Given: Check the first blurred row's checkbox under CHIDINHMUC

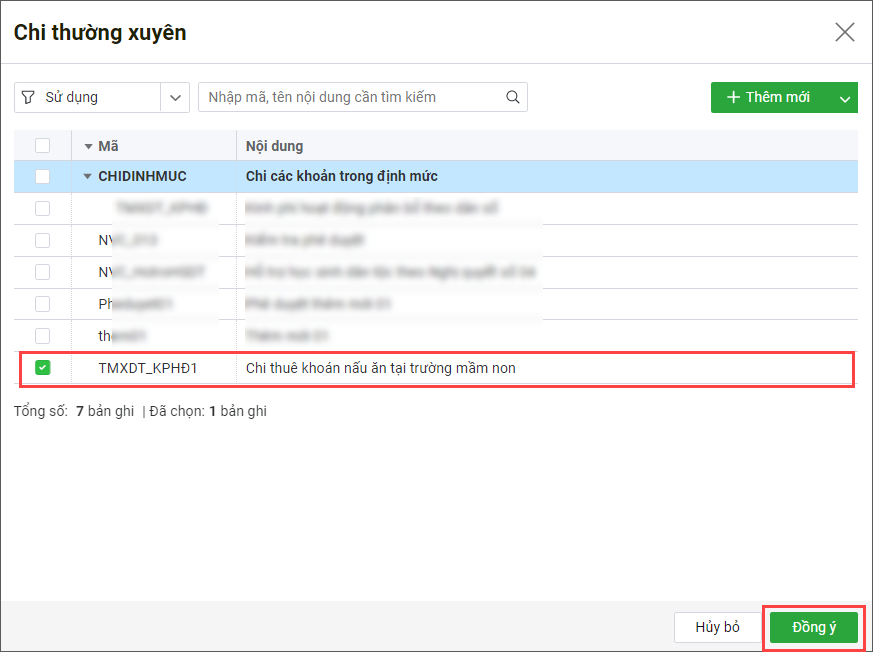Looking at the screenshot, I should pyautogui.click(x=42, y=208).
